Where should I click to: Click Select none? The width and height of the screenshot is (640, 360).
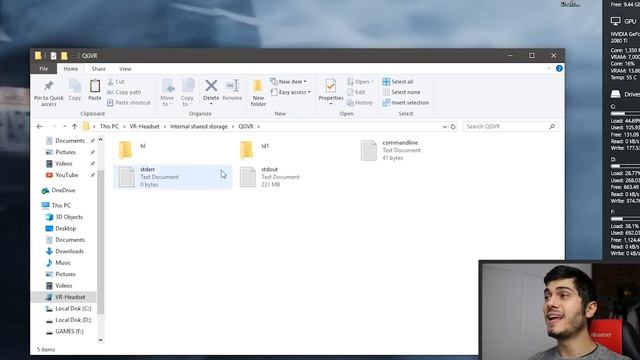(401, 92)
